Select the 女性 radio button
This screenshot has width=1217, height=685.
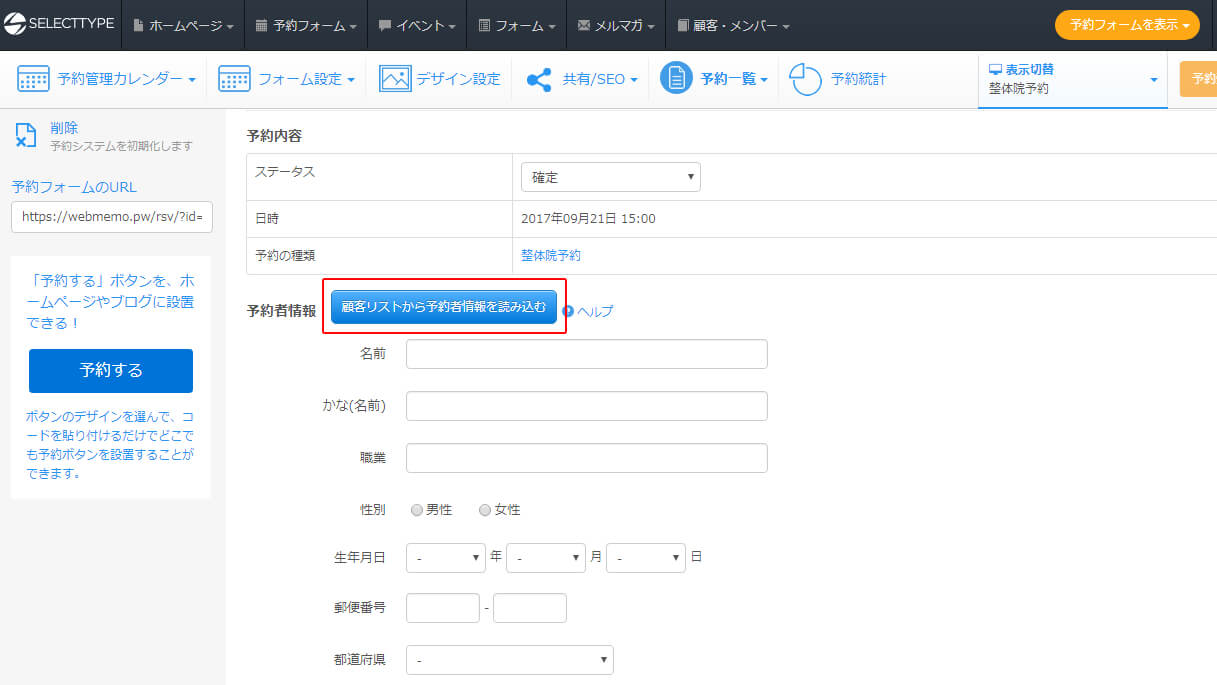coord(485,510)
